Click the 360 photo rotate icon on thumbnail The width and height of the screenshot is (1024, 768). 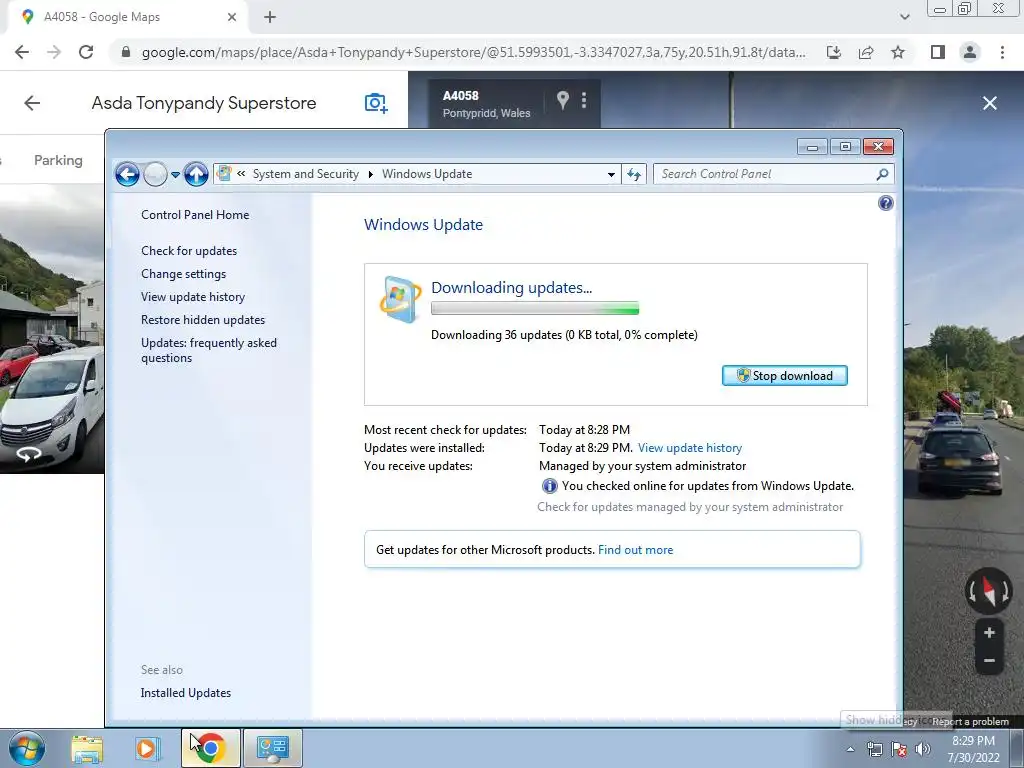[x=28, y=455]
